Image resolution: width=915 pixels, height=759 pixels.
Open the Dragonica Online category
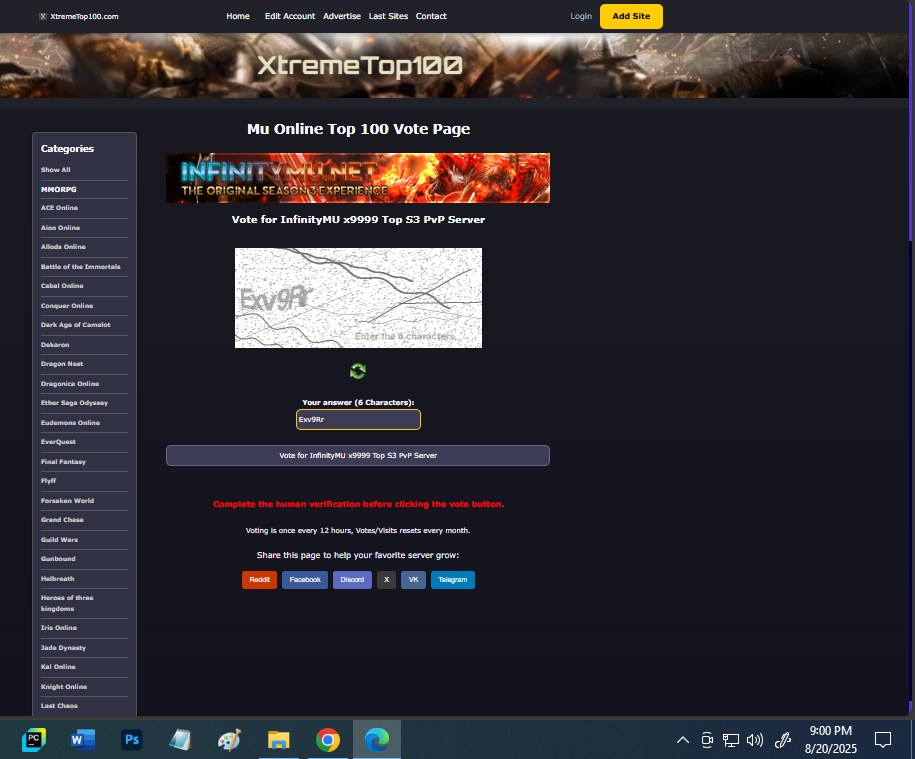pos(69,384)
